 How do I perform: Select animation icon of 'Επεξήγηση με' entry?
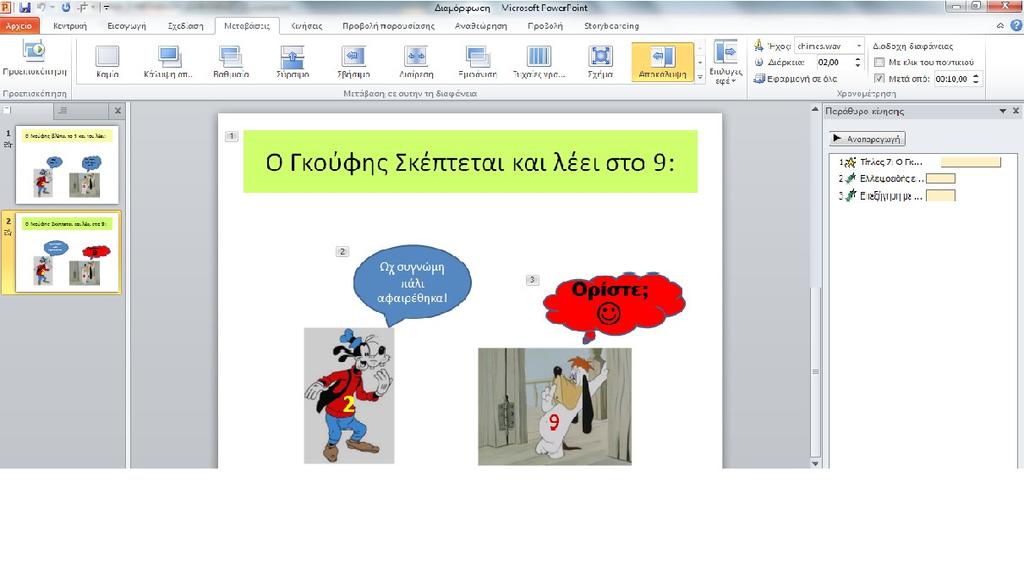[850, 195]
